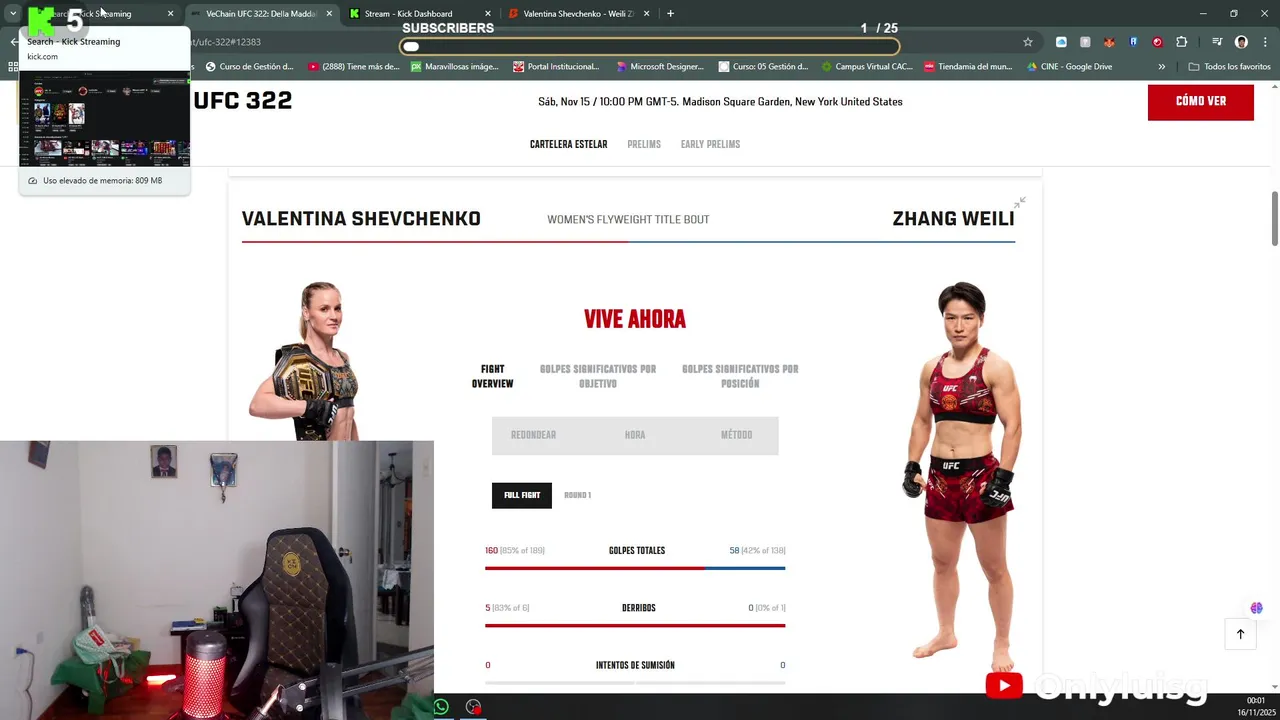Open the CINE - Google Drive bookmark

1069,67
